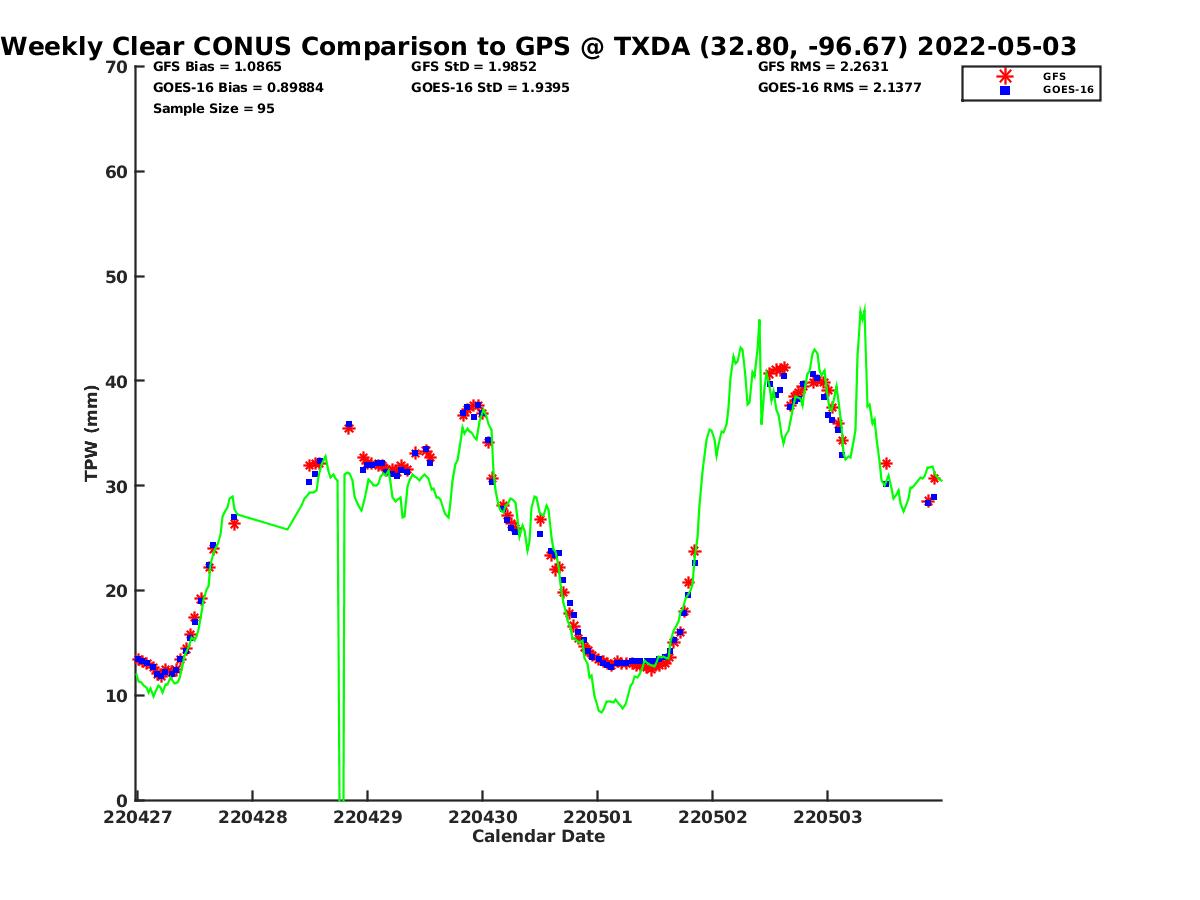Click the x-axis date label 220428
The width and height of the screenshot is (1200, 900).
click(253, 817)
